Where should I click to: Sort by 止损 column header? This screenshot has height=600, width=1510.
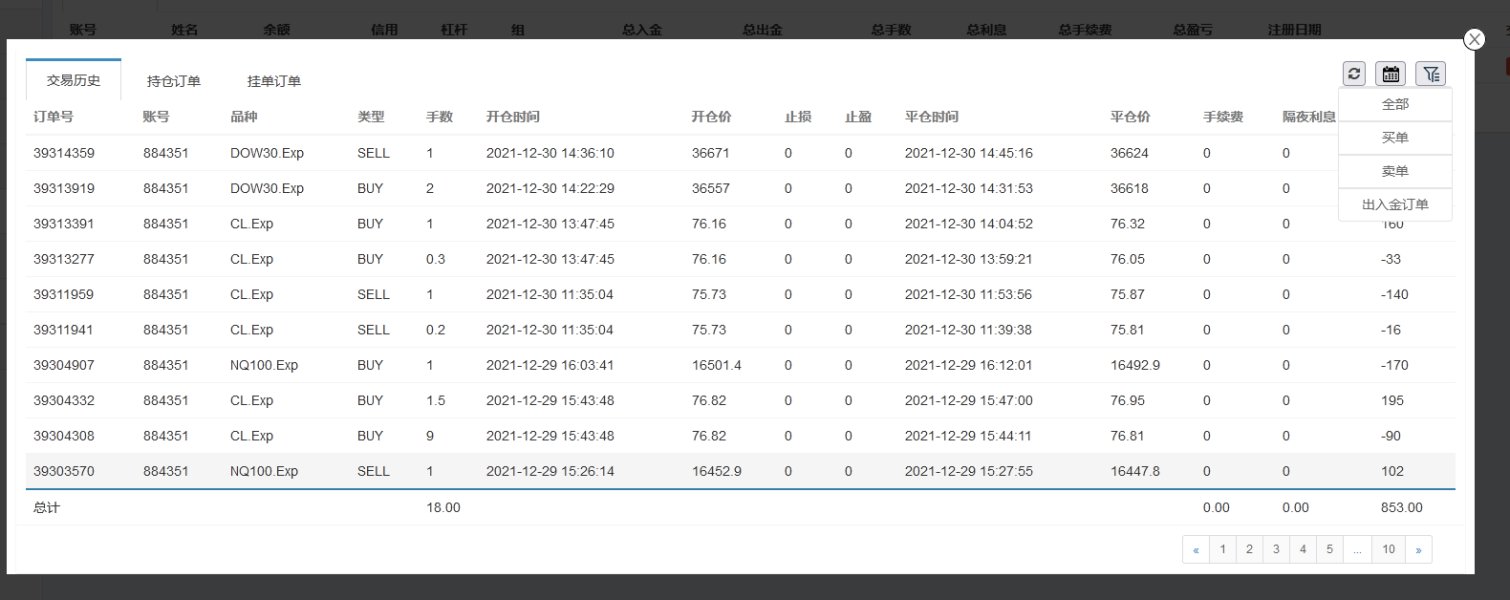tap(798, 117)
